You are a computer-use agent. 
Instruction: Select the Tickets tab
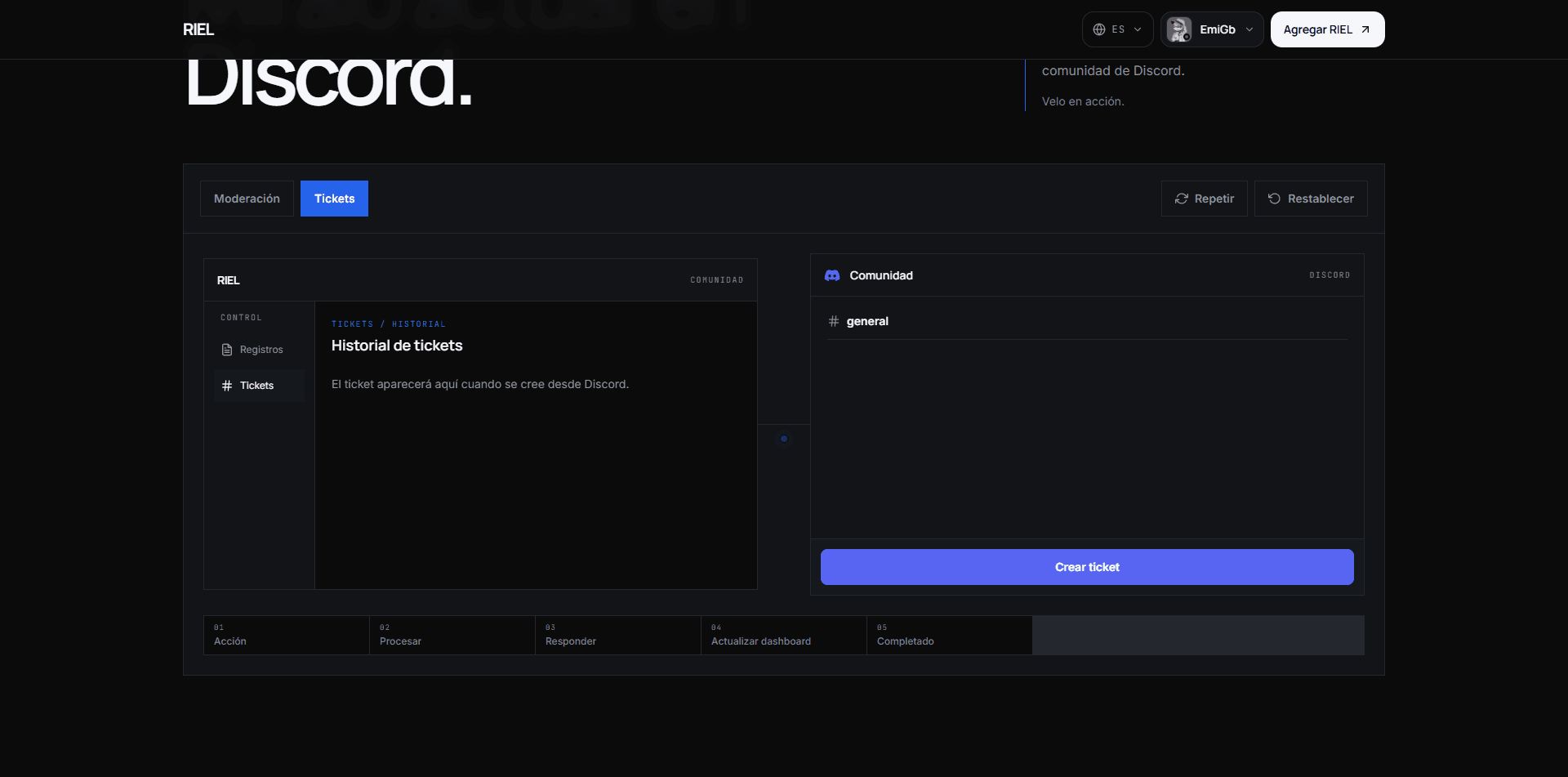(334, 199)
